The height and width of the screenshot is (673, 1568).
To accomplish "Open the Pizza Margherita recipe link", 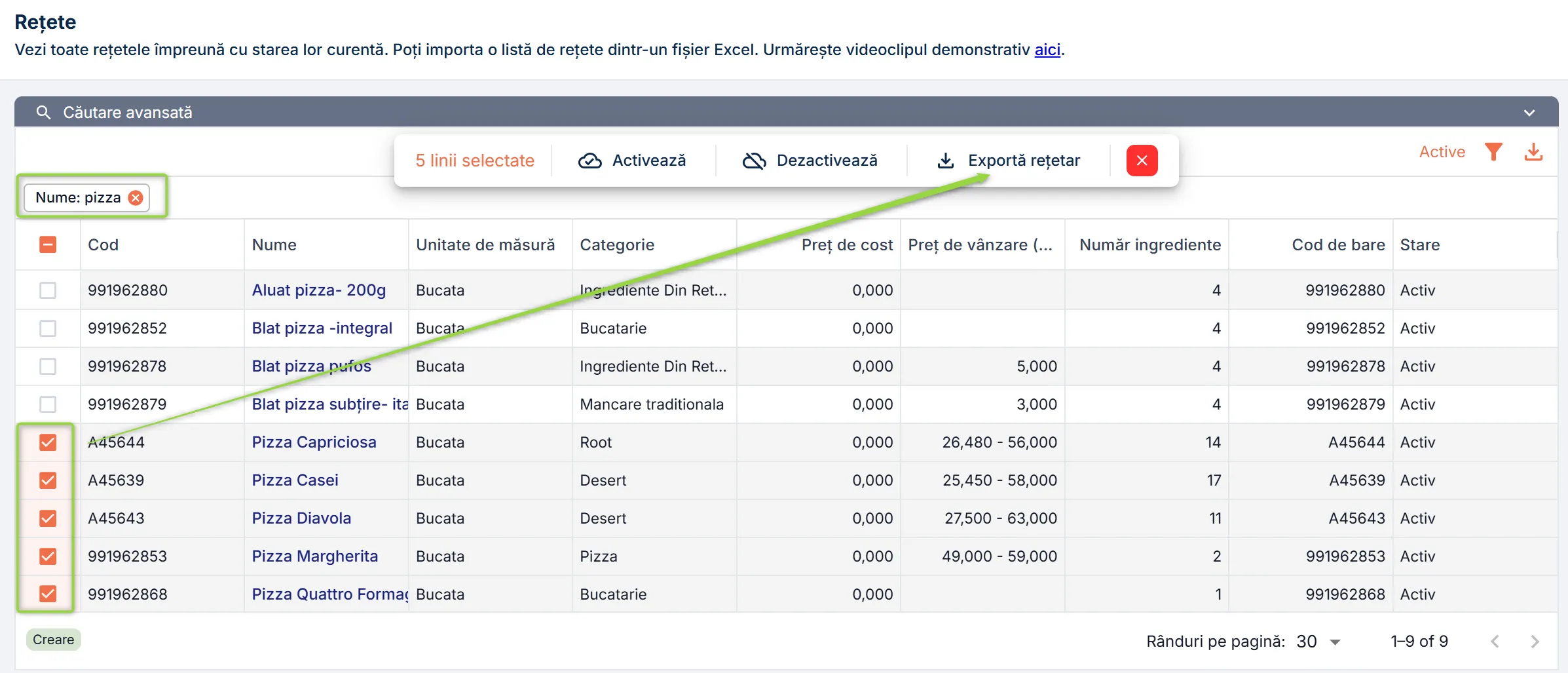I will click(x=315, y=556).
